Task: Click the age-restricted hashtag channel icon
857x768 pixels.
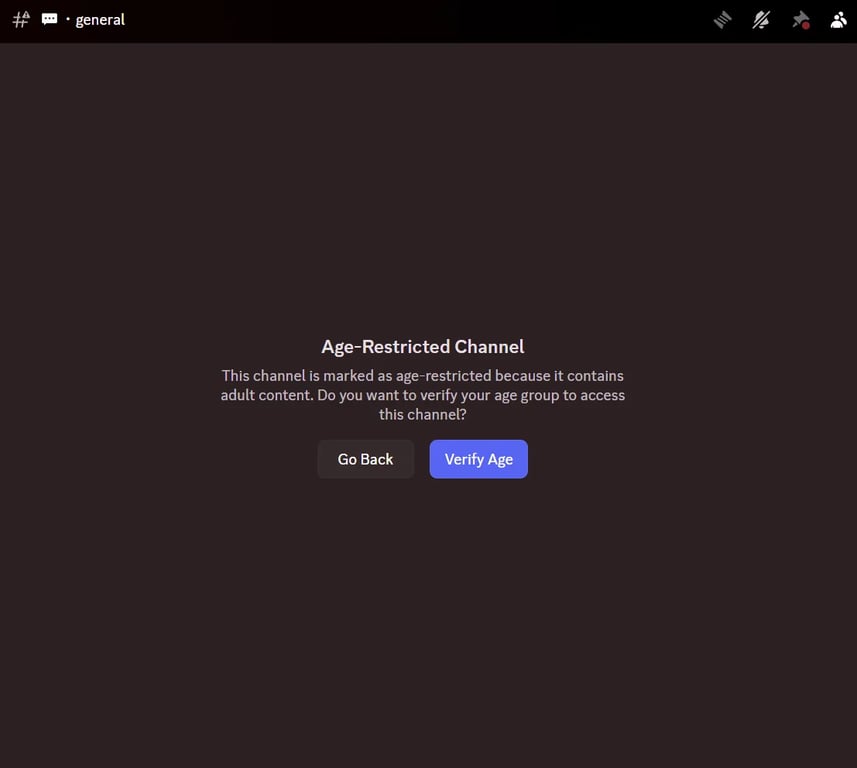Action: (x=19, y=19)
